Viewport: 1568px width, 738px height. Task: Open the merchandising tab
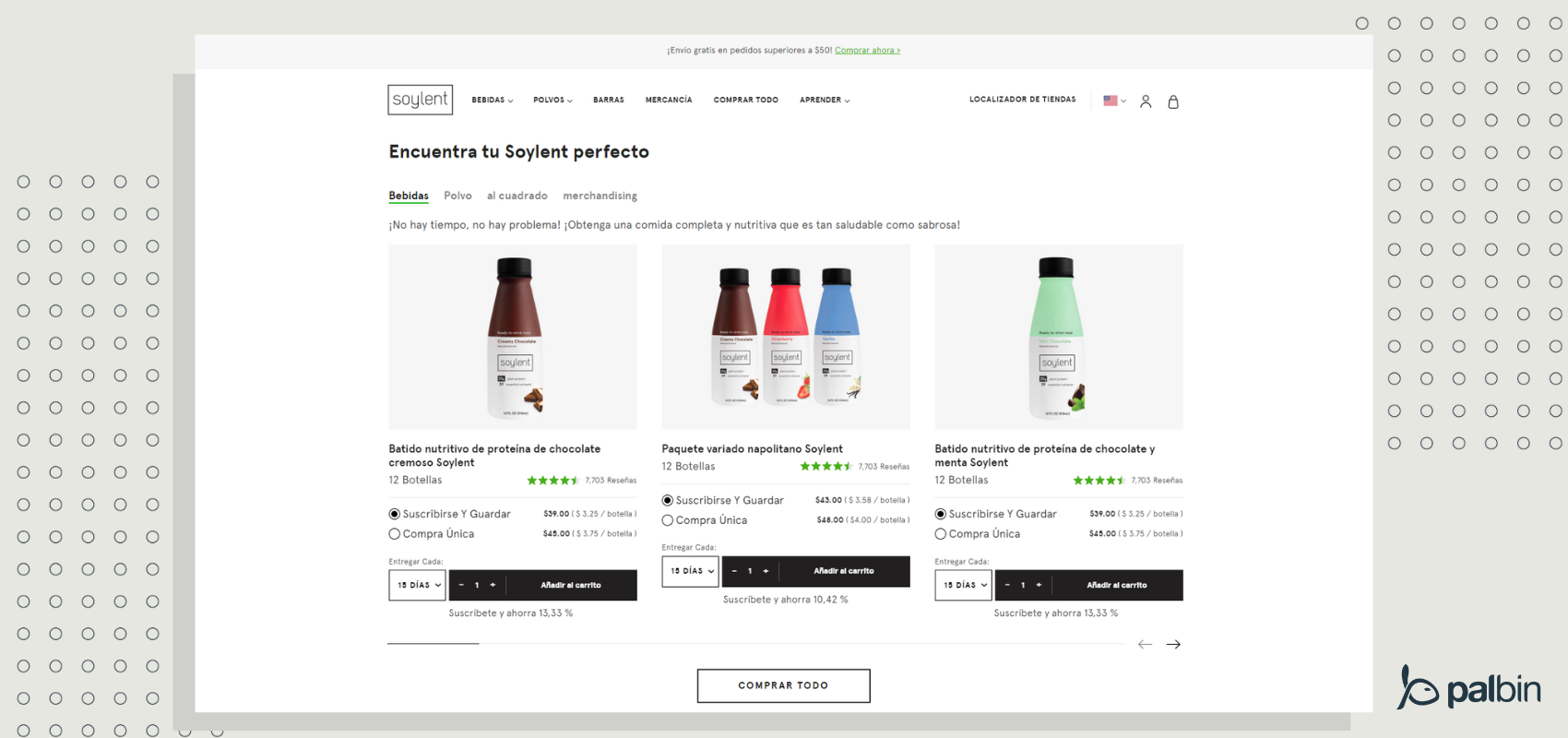point(600,196)
